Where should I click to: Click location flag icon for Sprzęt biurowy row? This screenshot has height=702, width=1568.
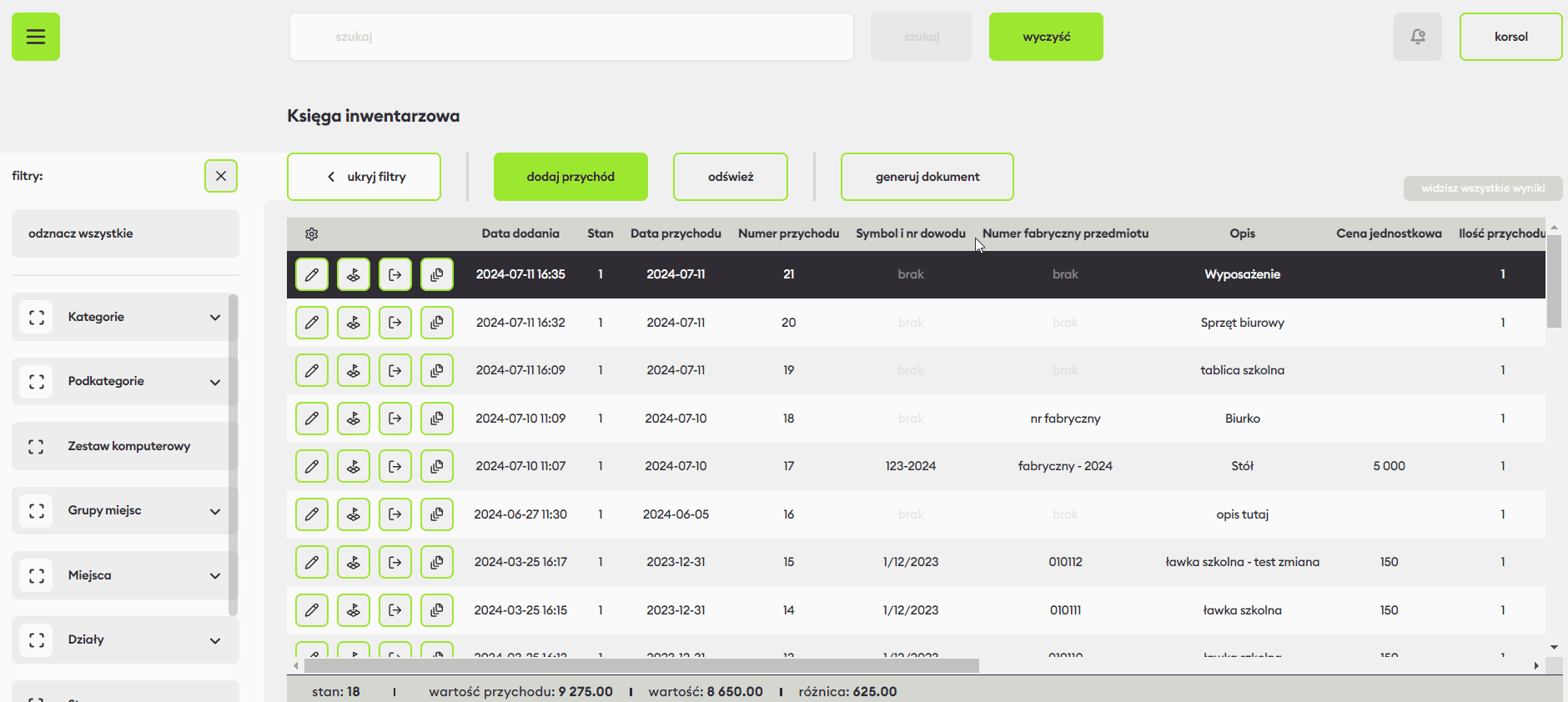(354, 323)
